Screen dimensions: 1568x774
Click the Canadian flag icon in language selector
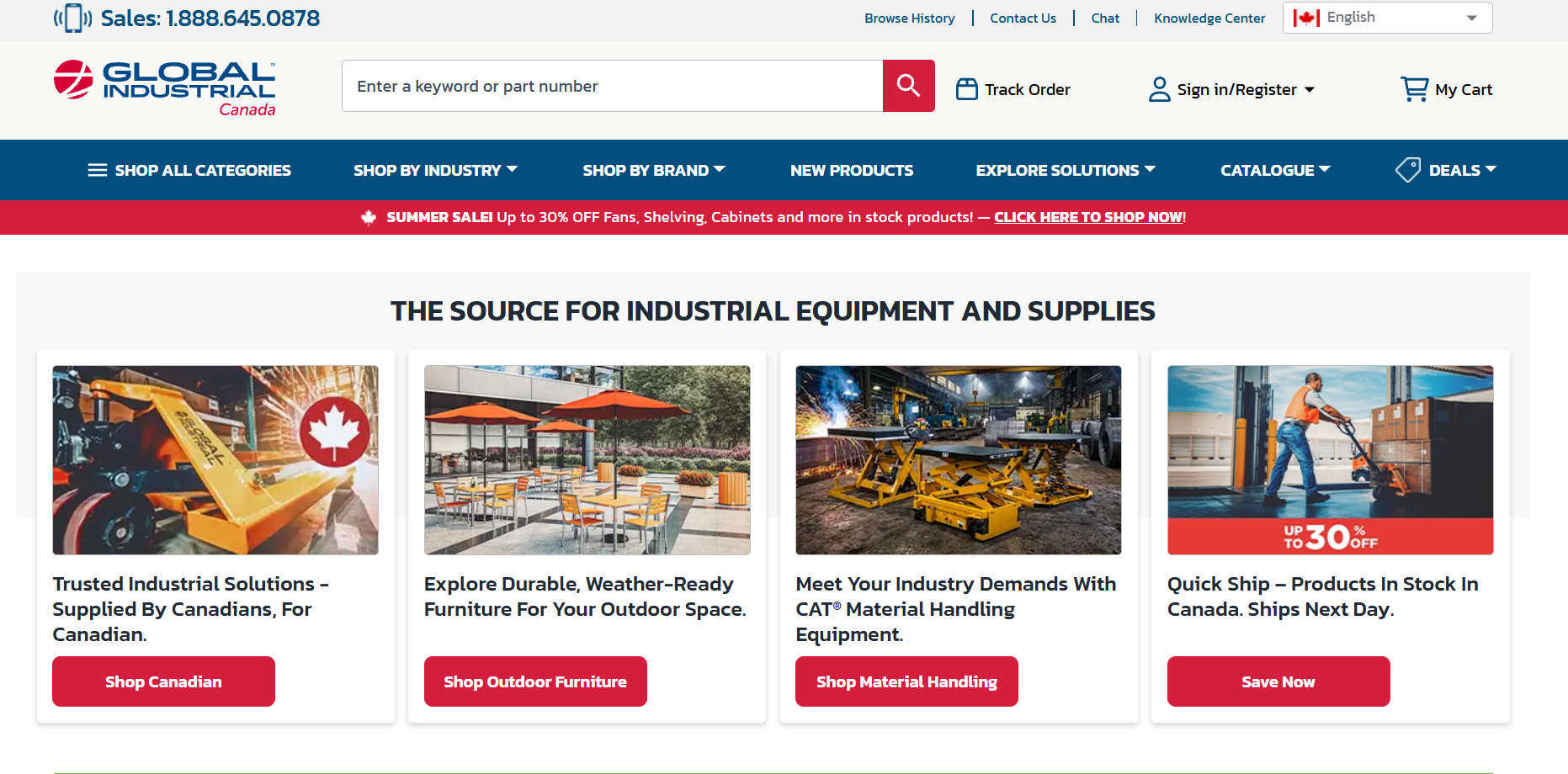click(x=1306, y=18)
